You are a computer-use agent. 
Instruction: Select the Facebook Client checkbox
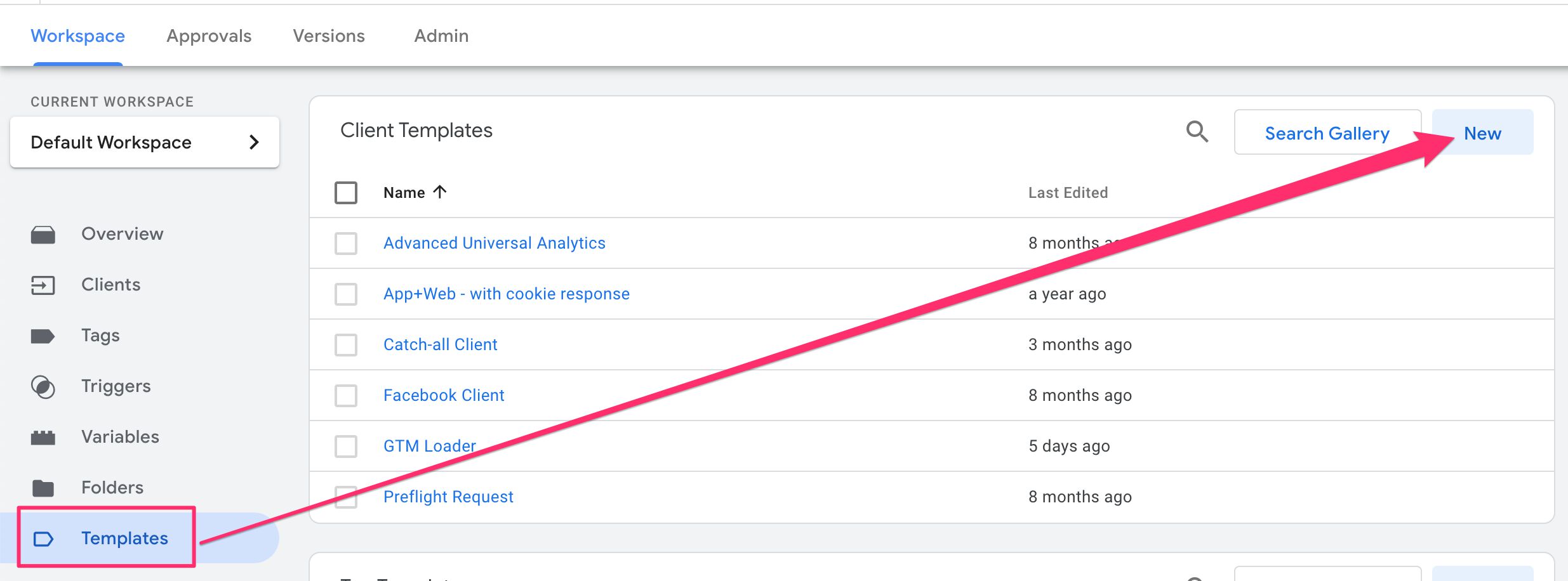tap(346, 396)
